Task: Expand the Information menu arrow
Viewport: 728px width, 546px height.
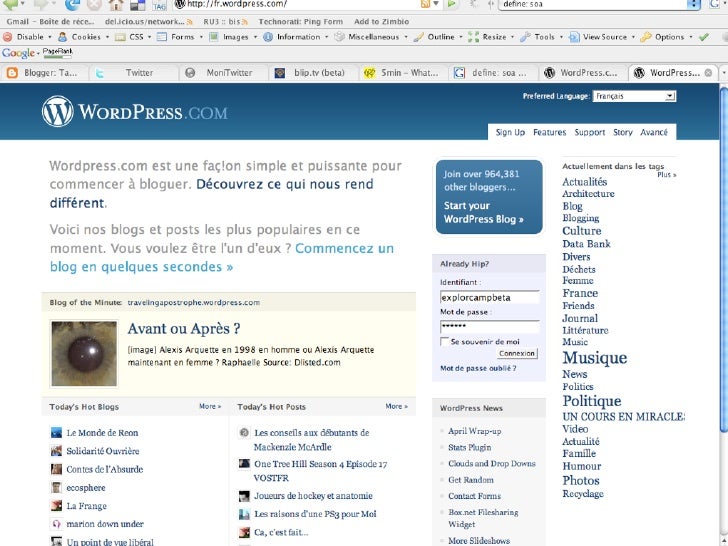Action: tap(326, 37)
